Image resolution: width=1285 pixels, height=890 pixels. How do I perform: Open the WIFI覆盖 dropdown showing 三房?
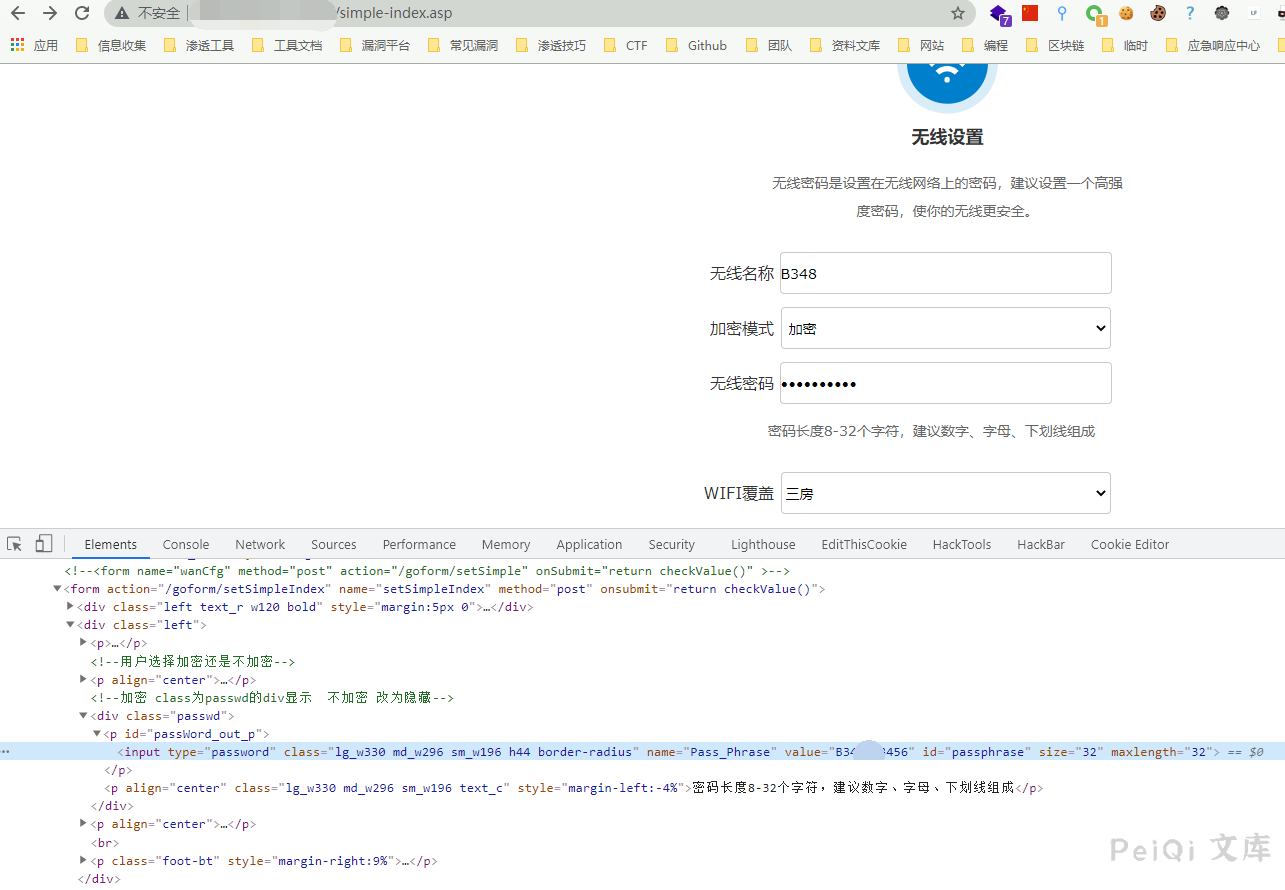tap(945, 493)
